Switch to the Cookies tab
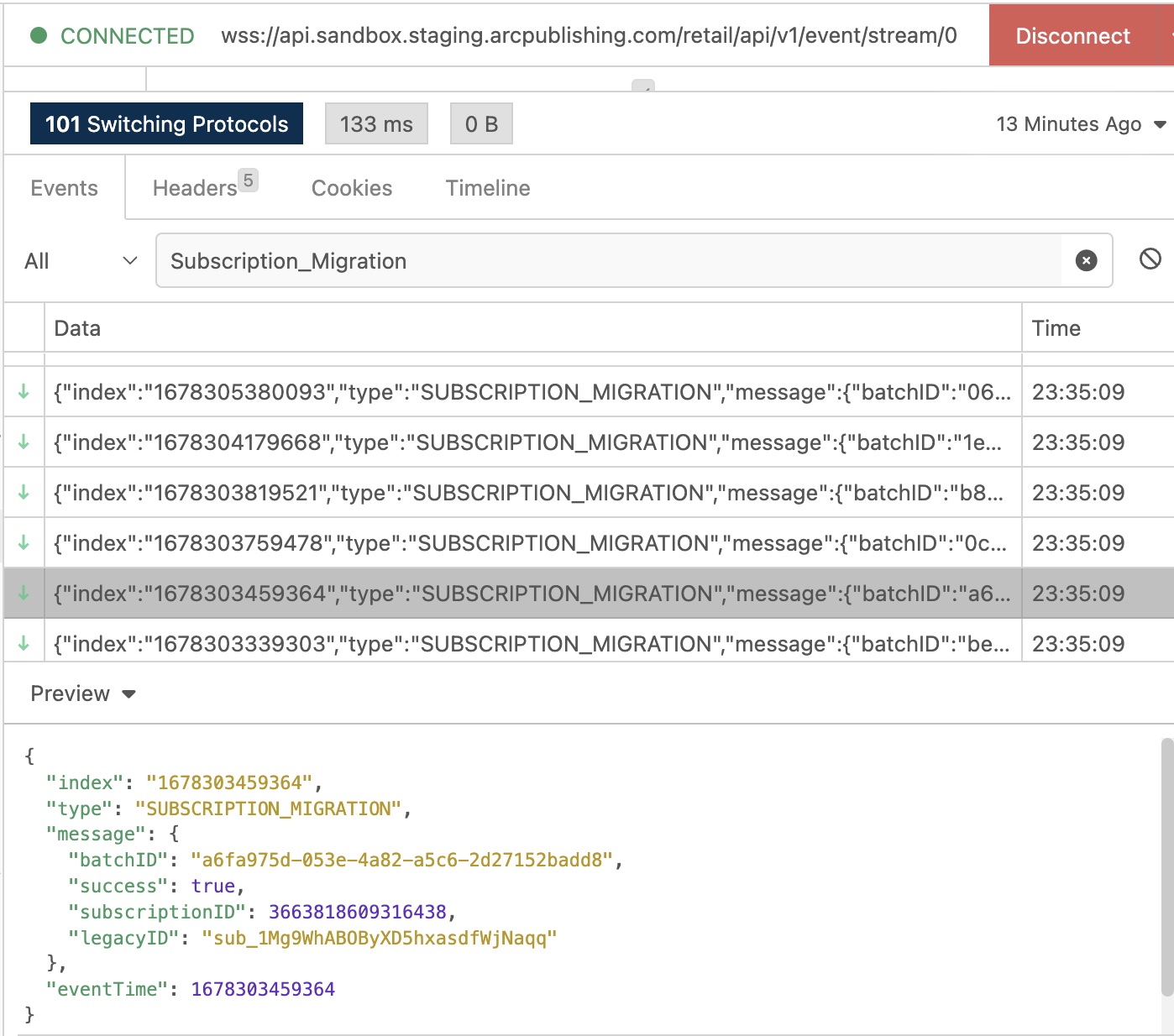 click(352, 188)
